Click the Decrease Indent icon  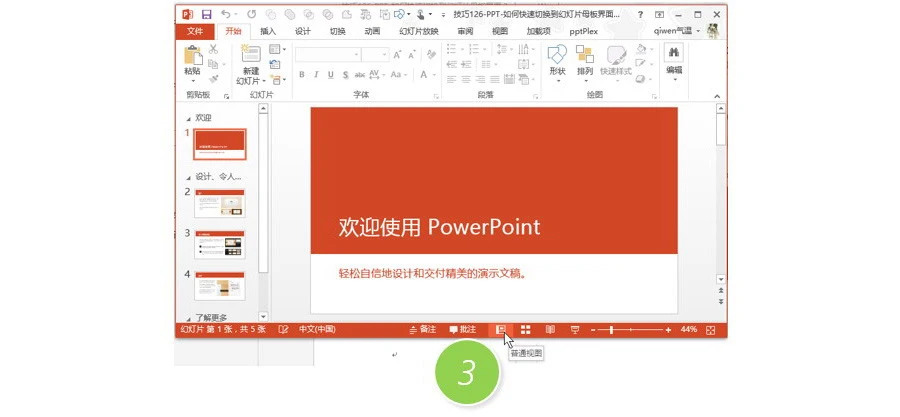coord(451,64)
